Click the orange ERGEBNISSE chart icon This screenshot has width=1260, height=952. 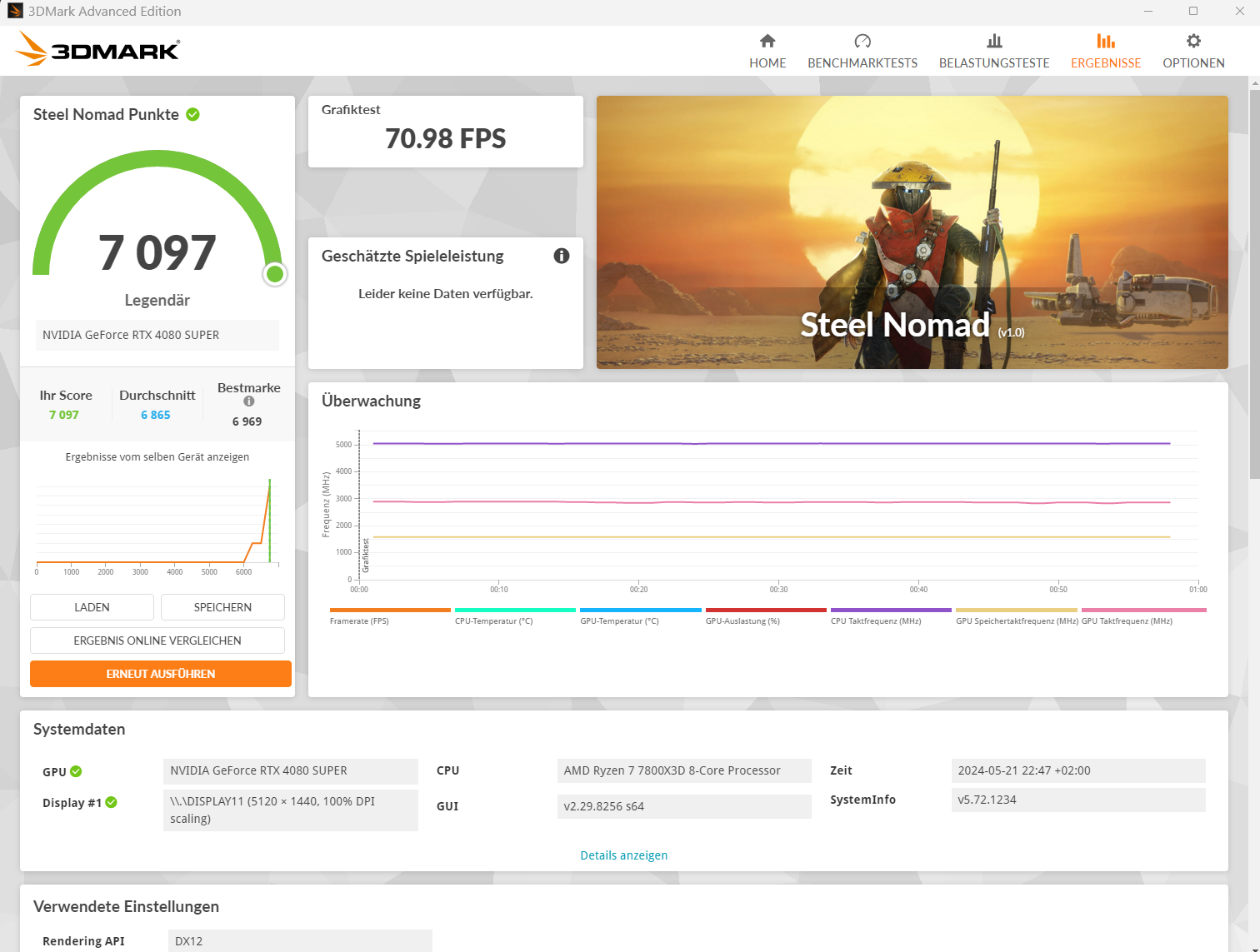point(1106,39)
